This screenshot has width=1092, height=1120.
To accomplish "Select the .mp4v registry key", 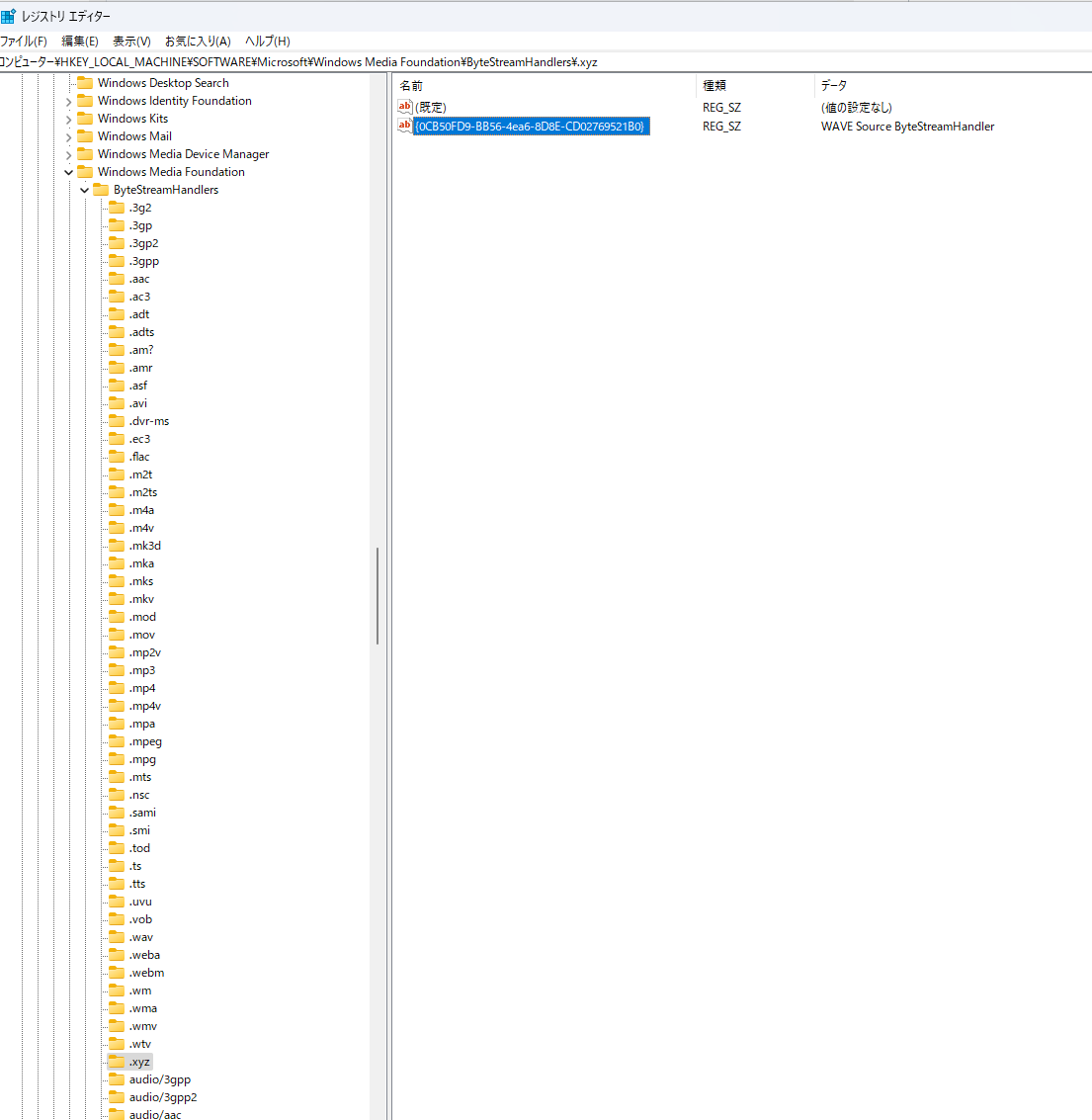I will (x=145, y=706).
